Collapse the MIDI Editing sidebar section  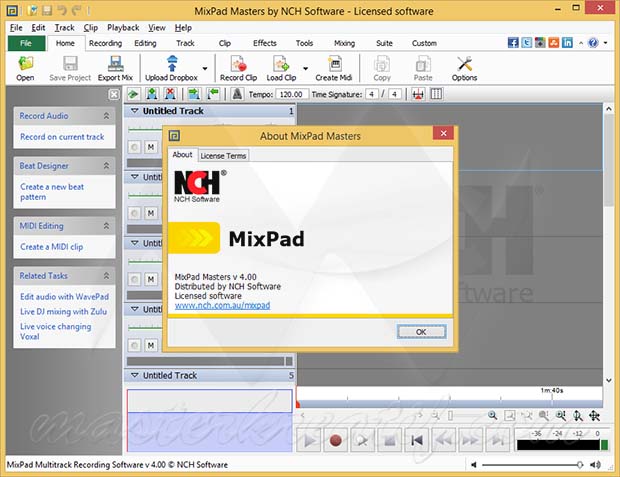pos(106,226)
